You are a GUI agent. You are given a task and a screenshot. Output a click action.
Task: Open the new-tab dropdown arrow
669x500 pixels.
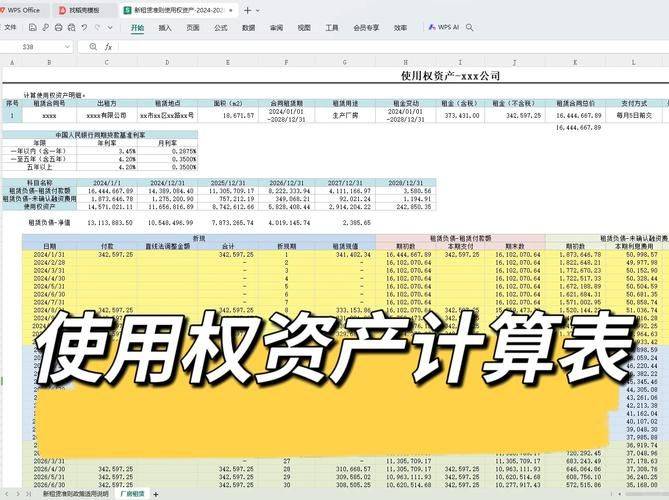pyautogui.click(x=258, y=10)
